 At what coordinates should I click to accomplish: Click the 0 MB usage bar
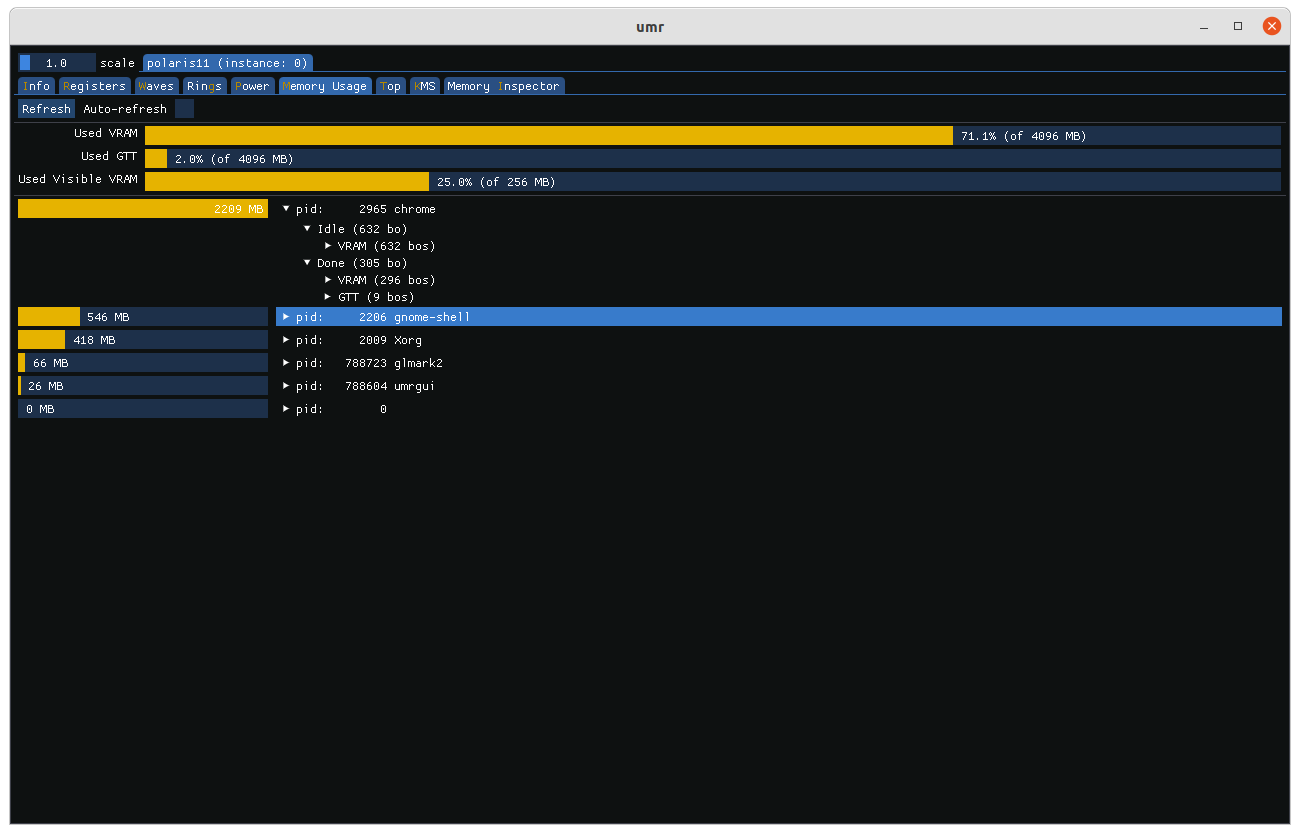(x=143, y=409)
